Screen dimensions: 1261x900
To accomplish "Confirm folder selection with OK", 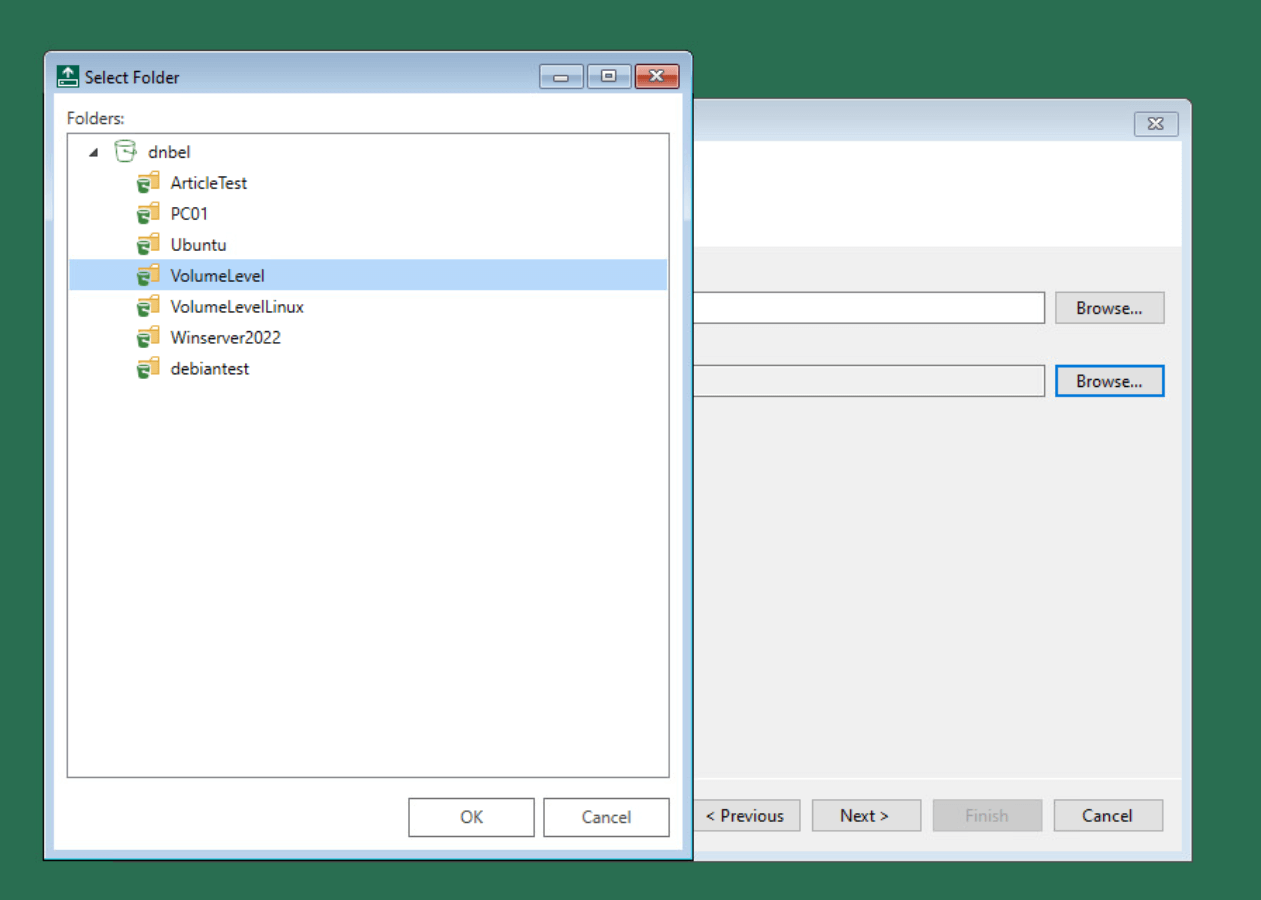I will point(471,817).
